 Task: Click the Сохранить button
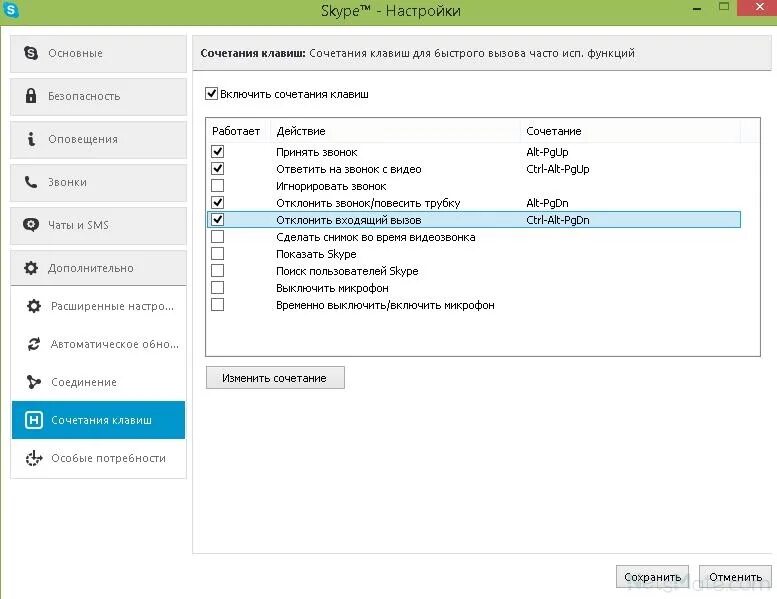click(x=652, y=577)
